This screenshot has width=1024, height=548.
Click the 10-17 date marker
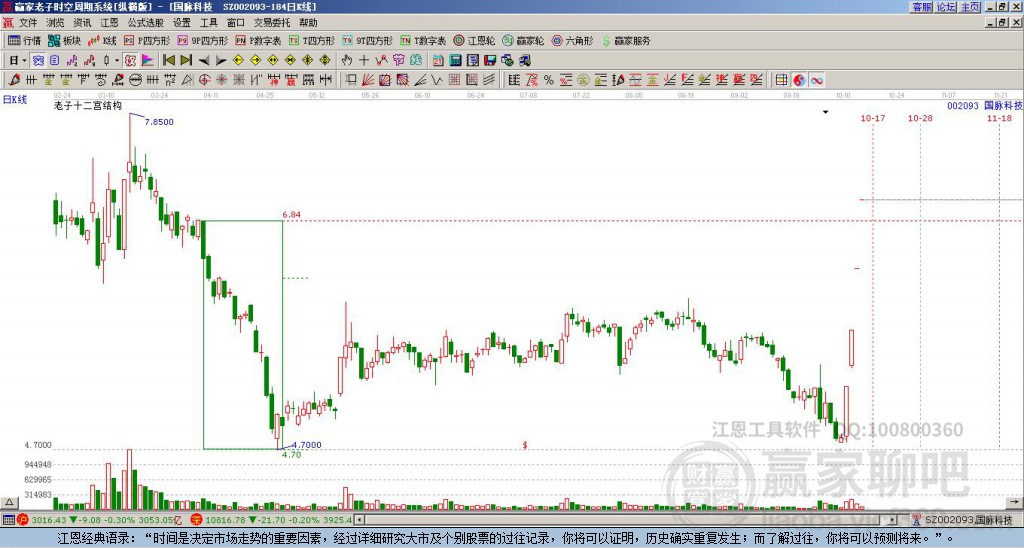[872, 118]
